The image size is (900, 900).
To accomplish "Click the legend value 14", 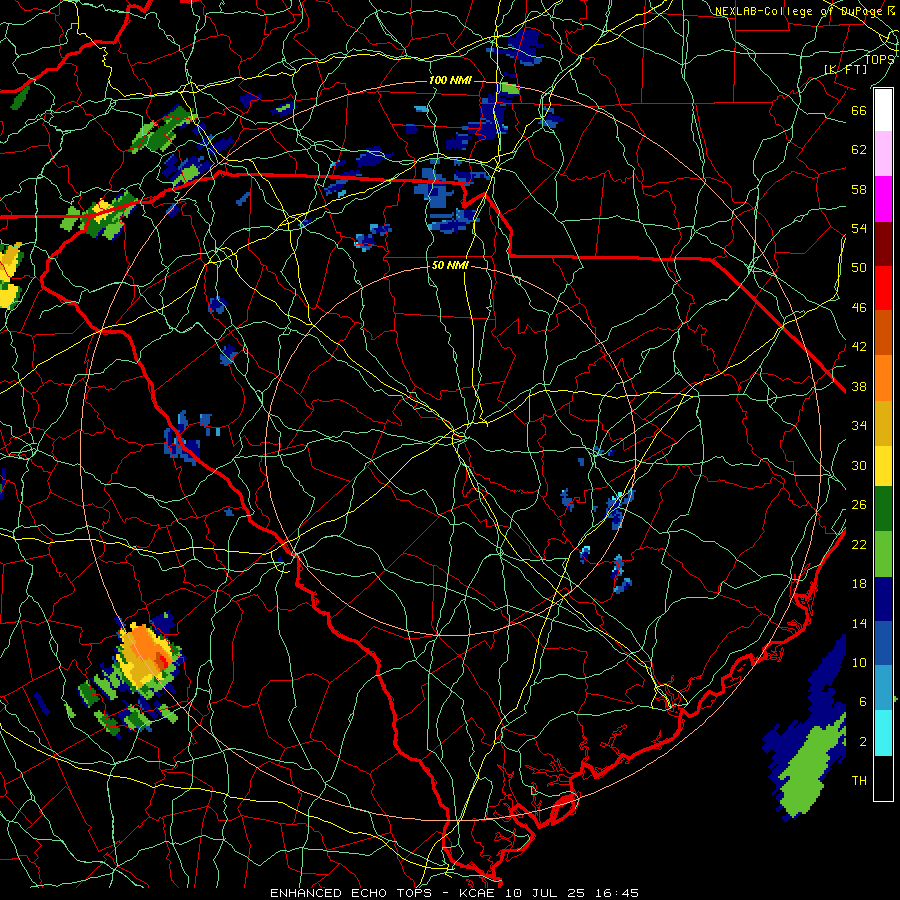I will (859, 623).
